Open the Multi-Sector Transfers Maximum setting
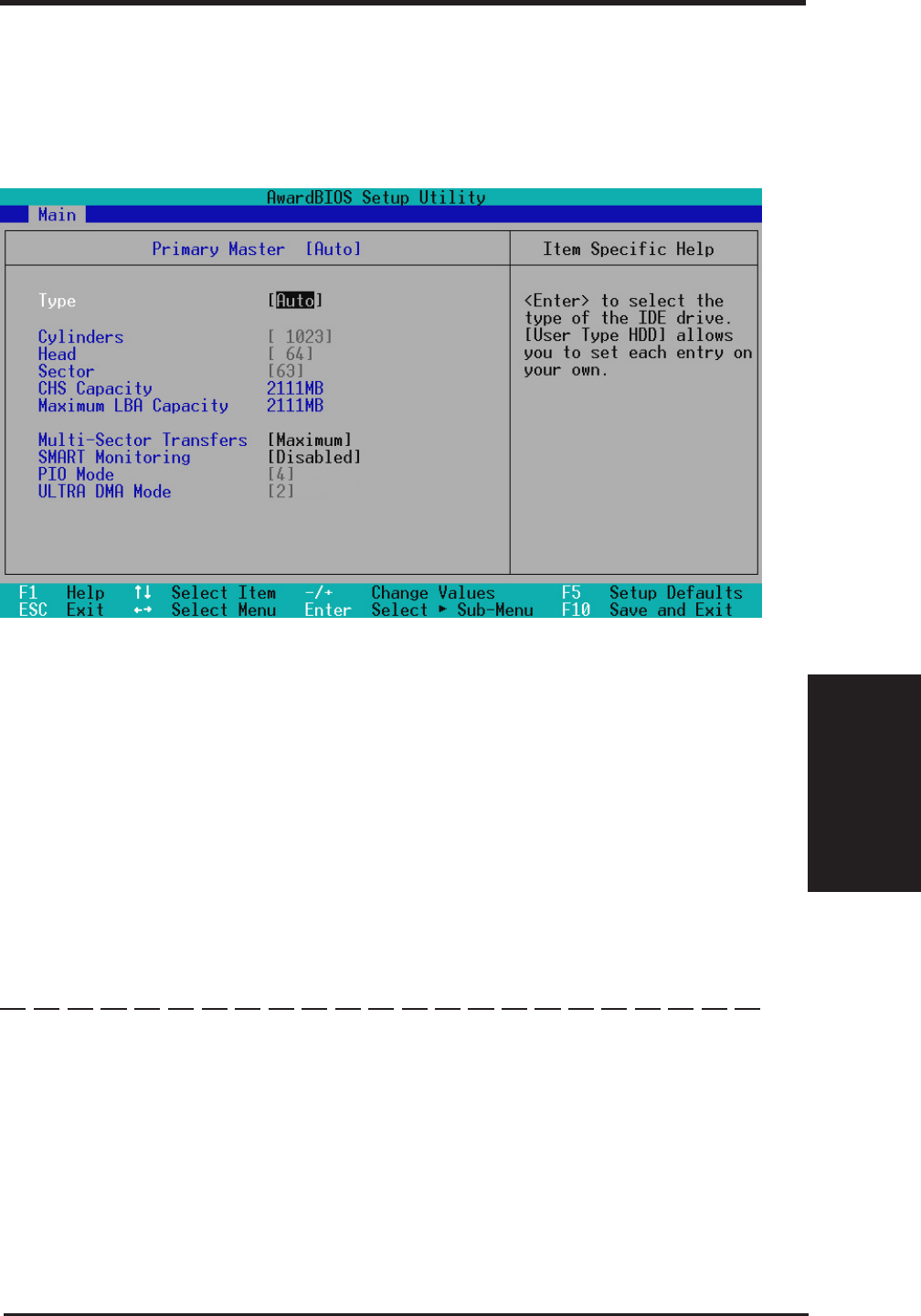Image resolution: width=921 pixels, height=1316 pixels. (310, 440)
